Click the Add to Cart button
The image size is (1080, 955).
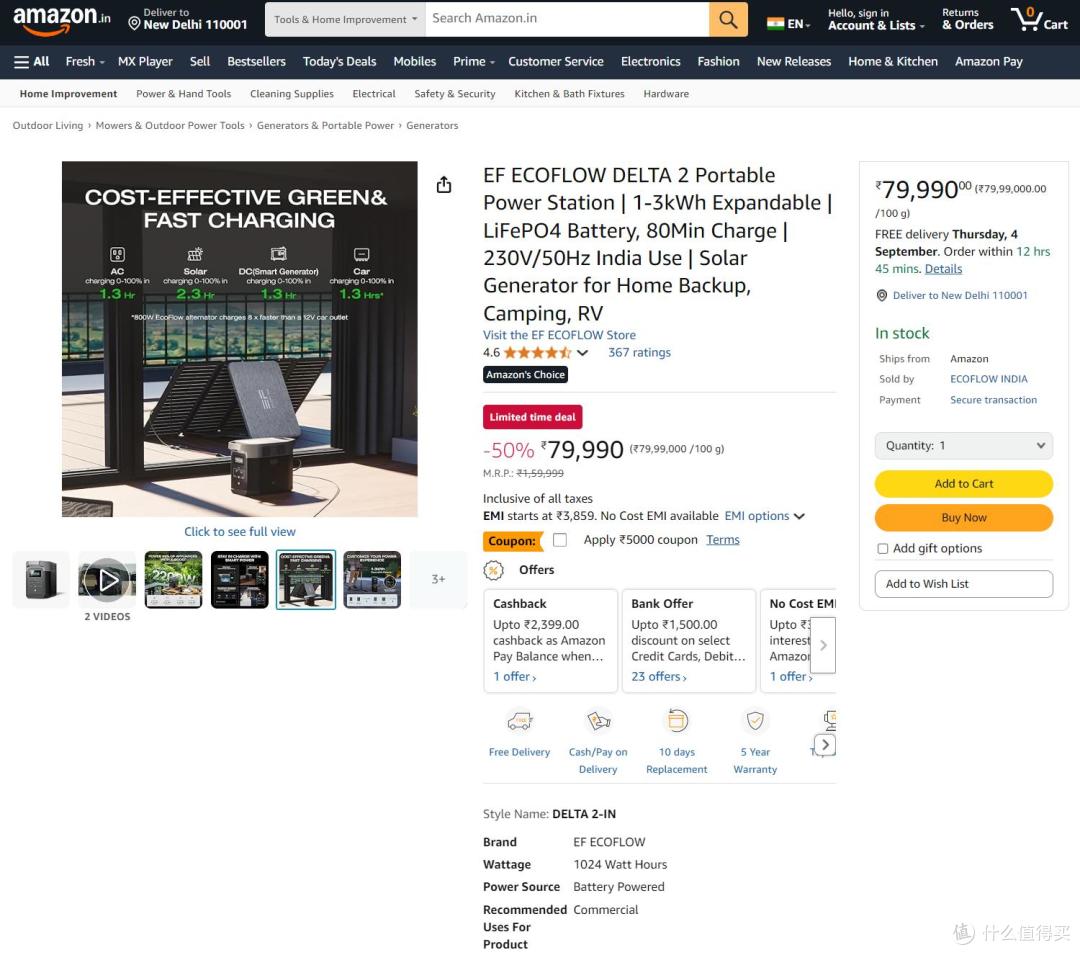(964, 484)
